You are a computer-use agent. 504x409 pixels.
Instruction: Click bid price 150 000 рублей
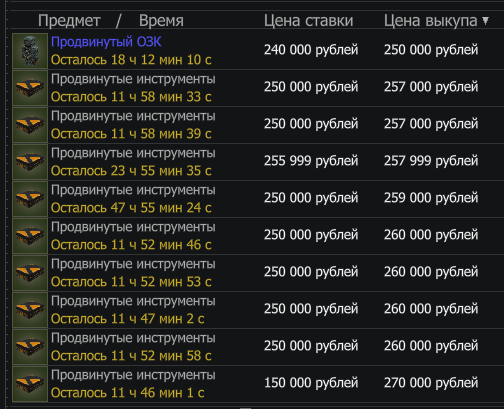tap(311, 383)
